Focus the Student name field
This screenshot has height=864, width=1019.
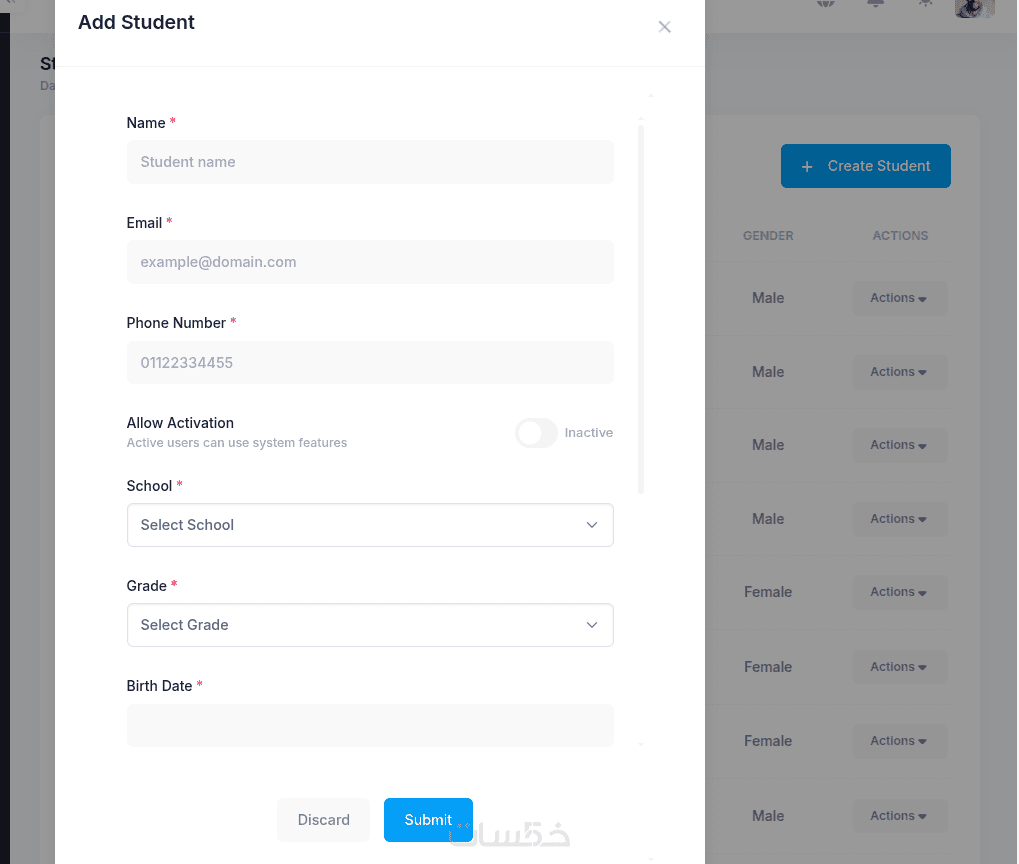[x=370, y=162]
